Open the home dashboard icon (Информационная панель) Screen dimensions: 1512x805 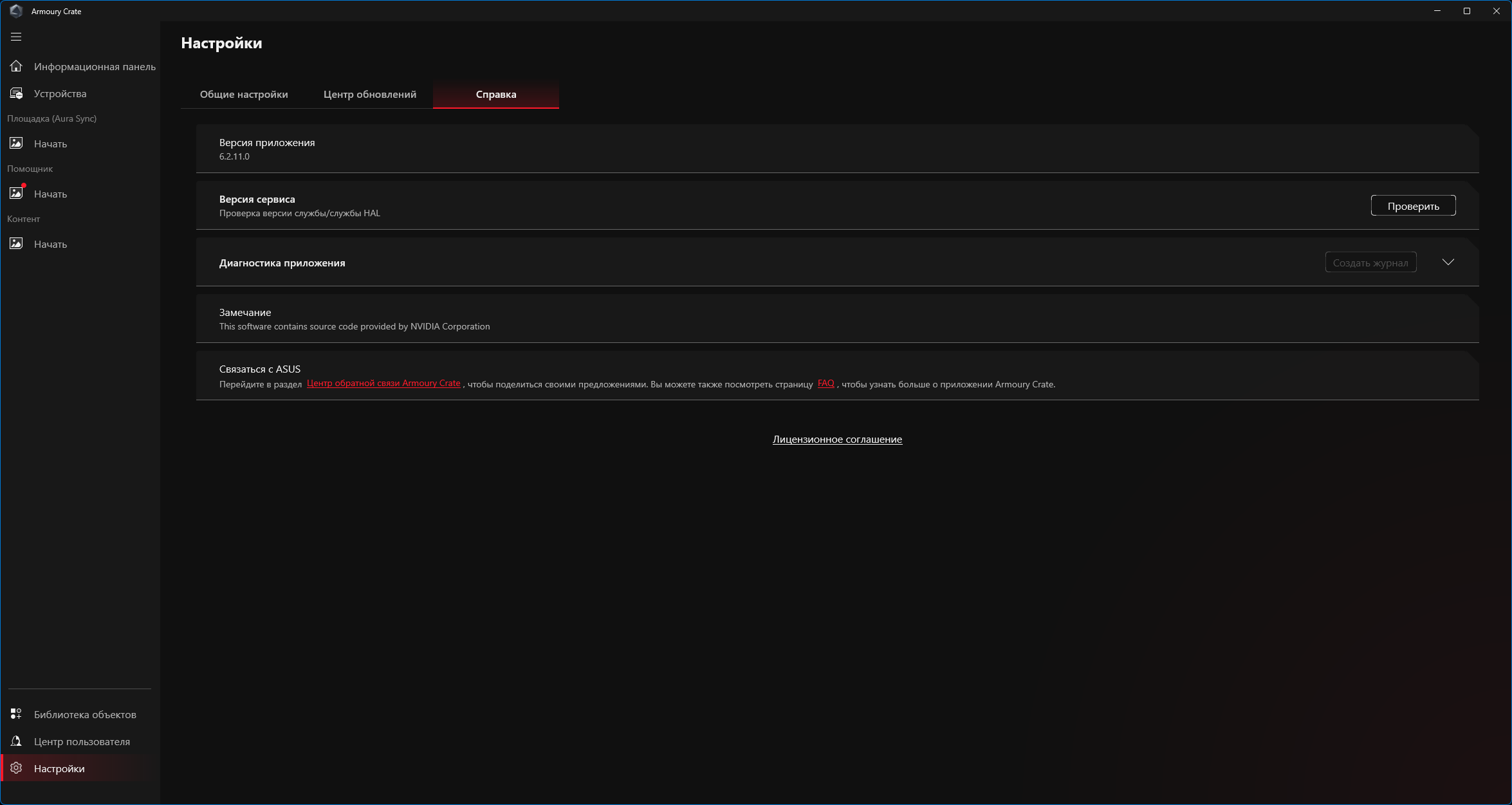16,66
